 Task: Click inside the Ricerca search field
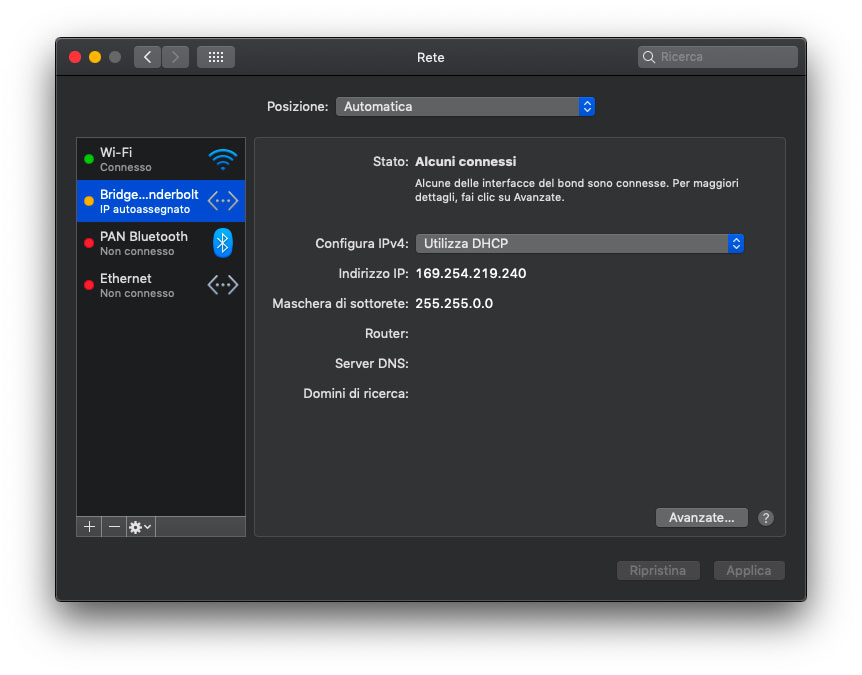717,57
